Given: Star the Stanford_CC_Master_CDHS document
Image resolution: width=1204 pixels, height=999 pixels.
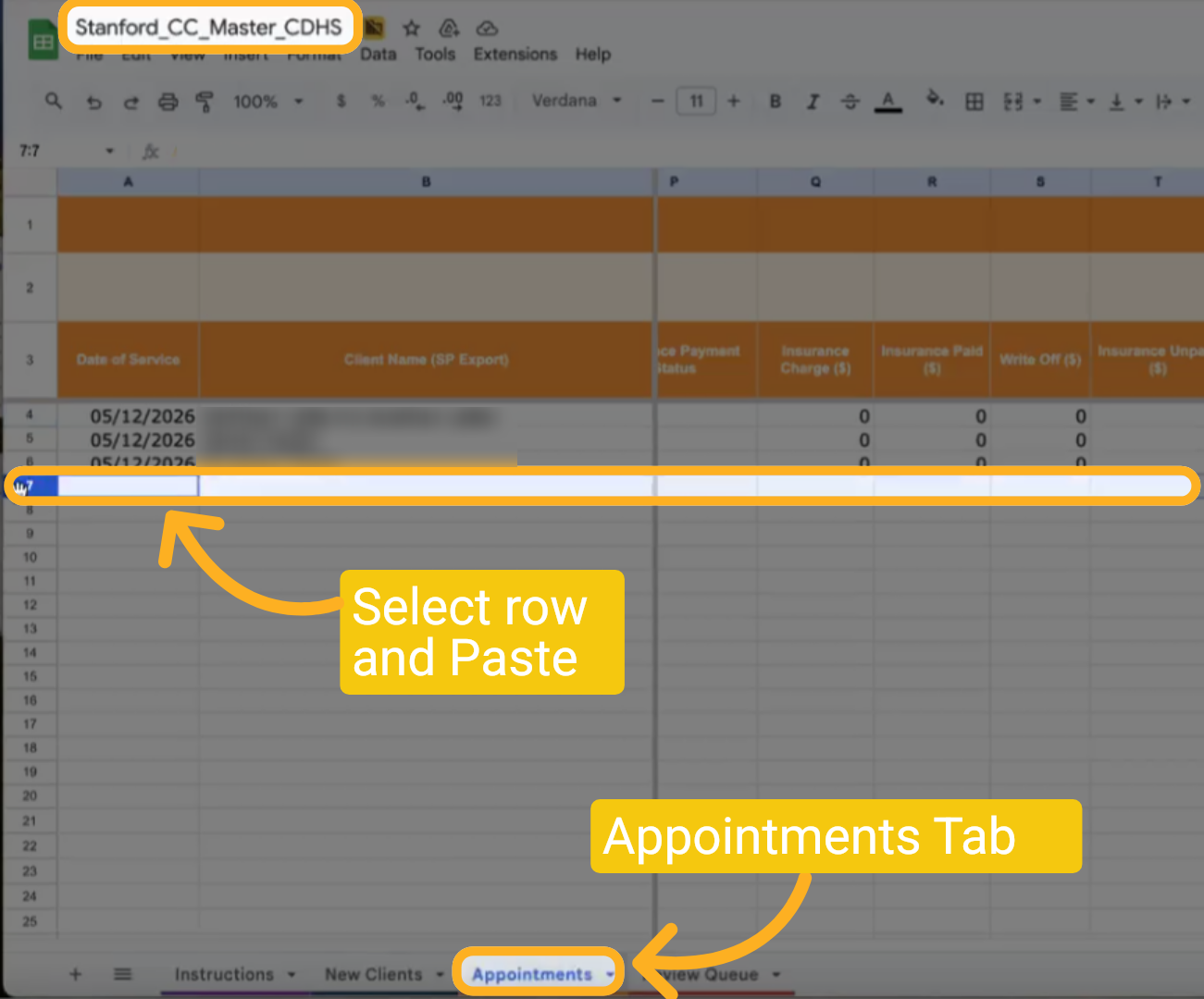Looking at the screenshot, I should (x=412, y=28).
